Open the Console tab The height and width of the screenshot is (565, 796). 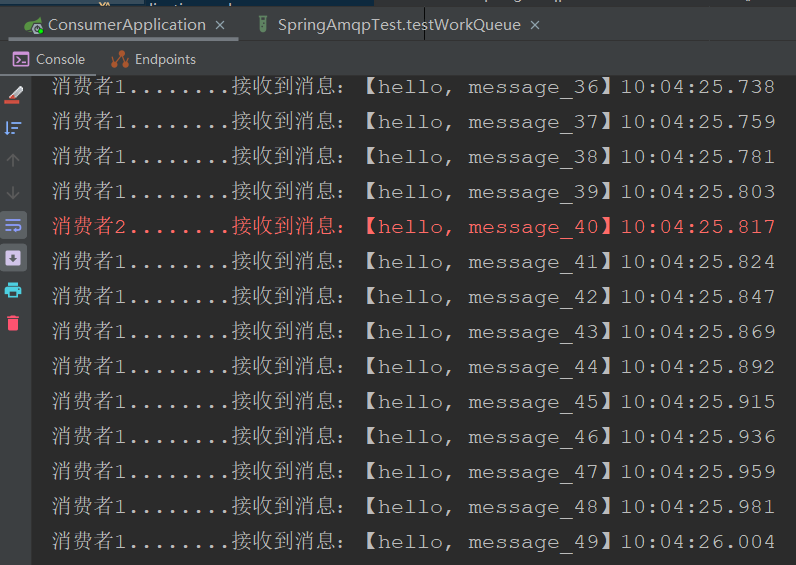[49, 59]
